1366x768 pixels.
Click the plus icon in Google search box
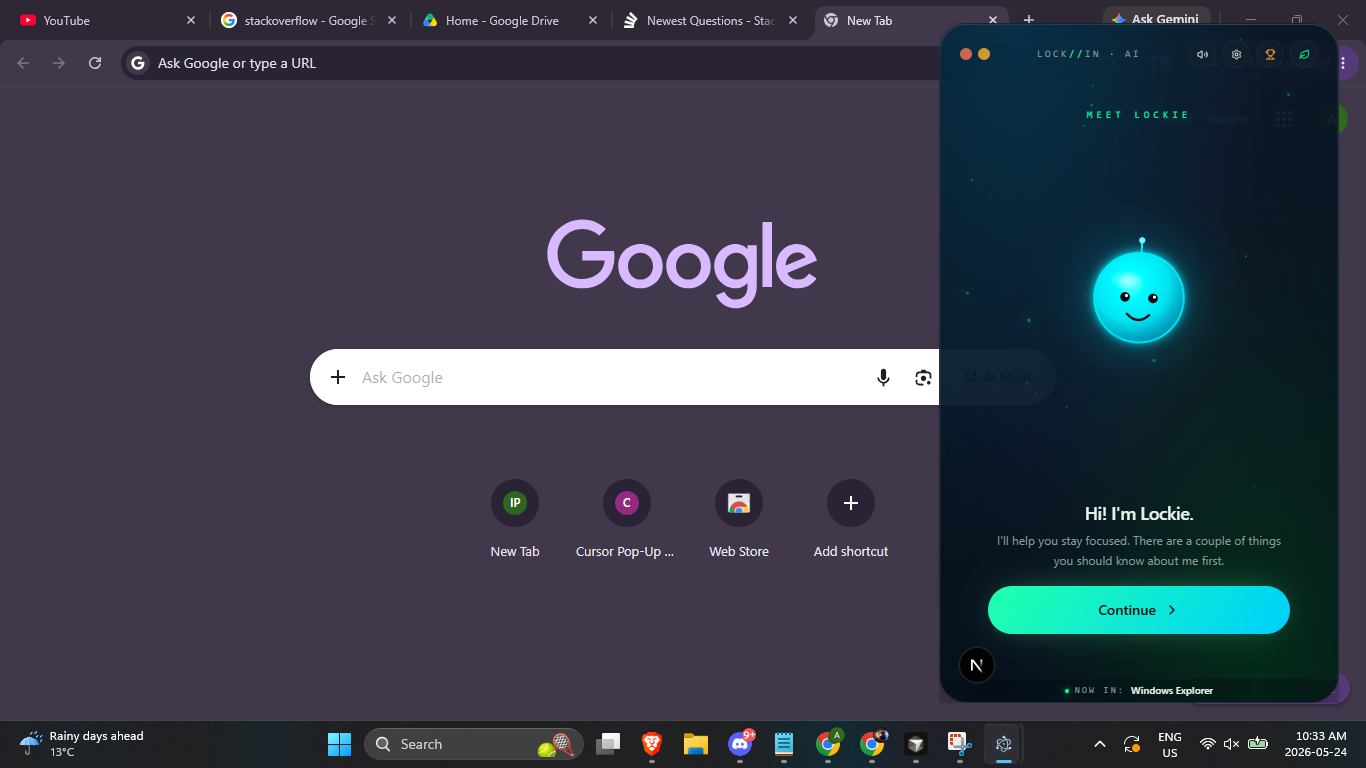338,377
